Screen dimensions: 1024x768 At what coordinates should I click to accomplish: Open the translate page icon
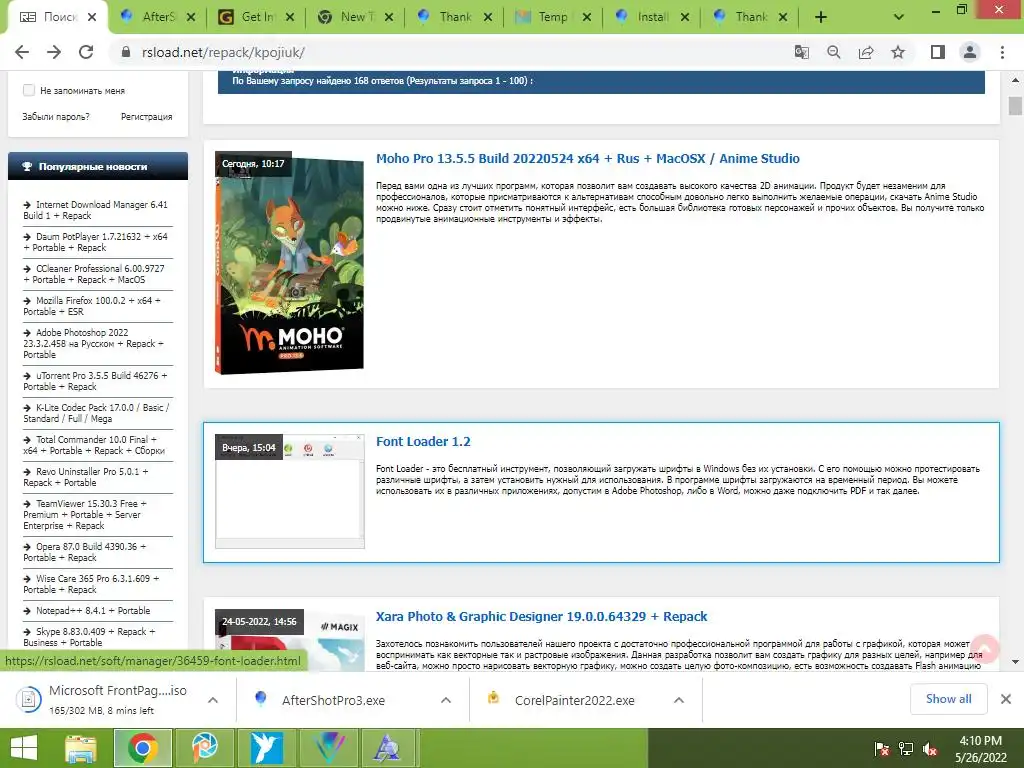tap(802, 52)
